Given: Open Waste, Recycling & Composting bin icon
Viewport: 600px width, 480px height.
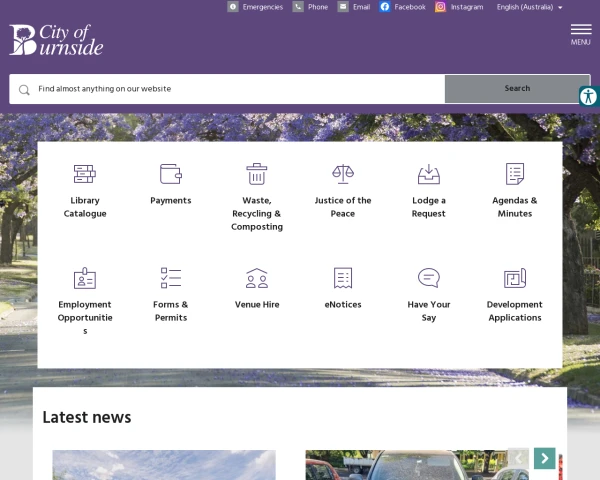Looking at the screenshot, I should click(257, 174).
